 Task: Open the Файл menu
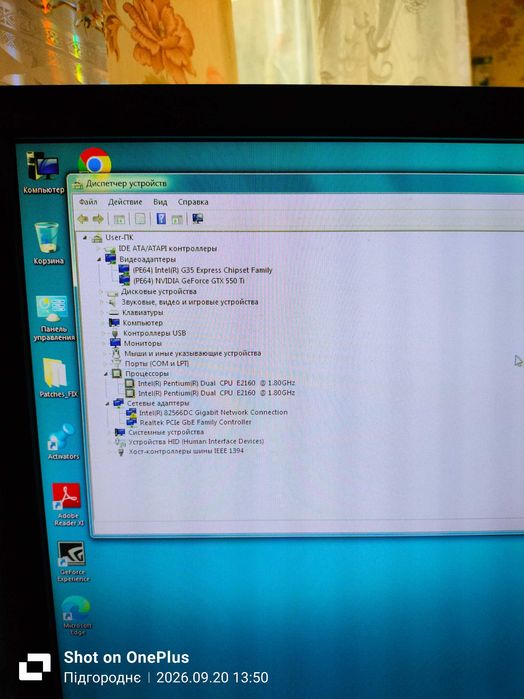[x=88, y=202]
